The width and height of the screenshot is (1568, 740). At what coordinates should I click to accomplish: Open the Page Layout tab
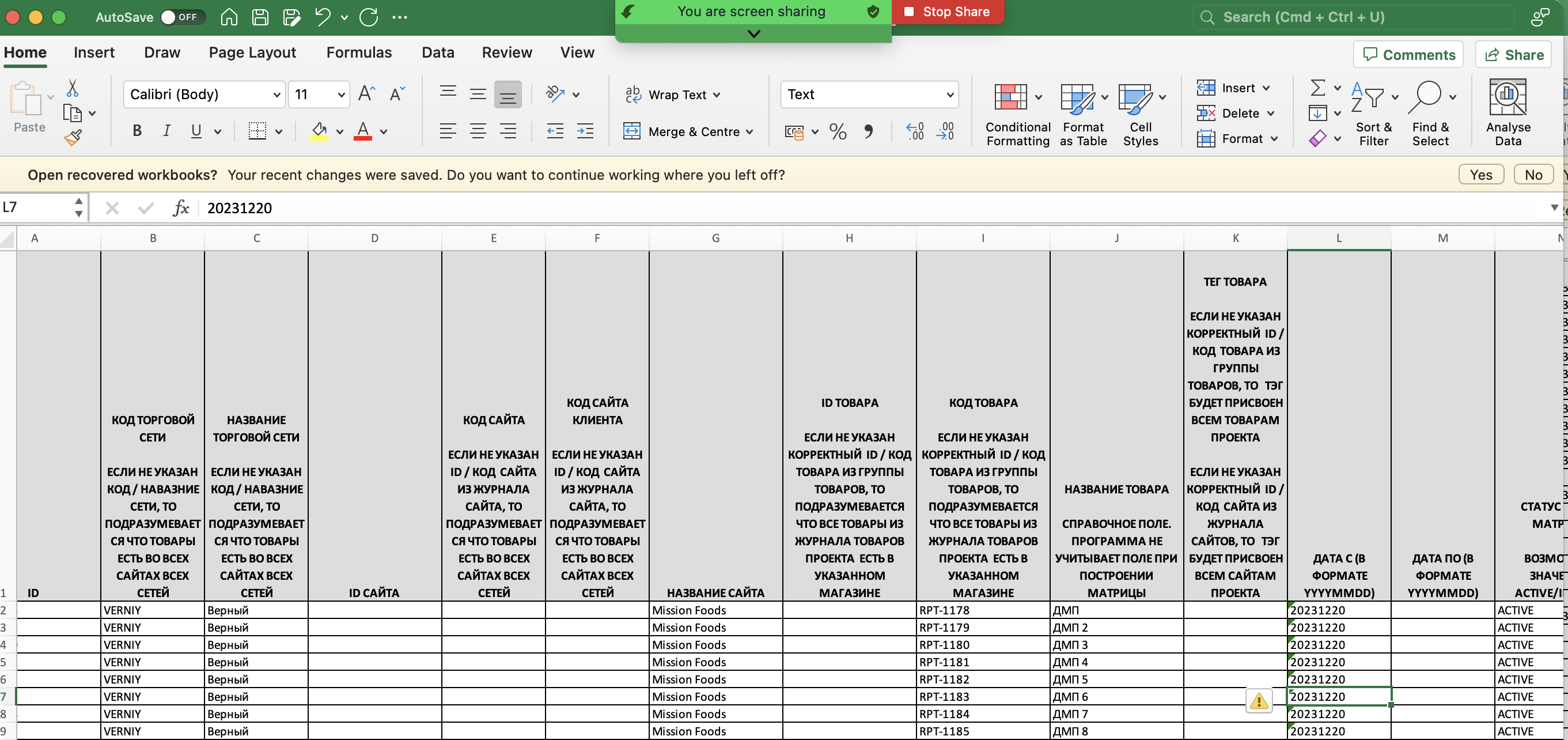click(252, 52)
